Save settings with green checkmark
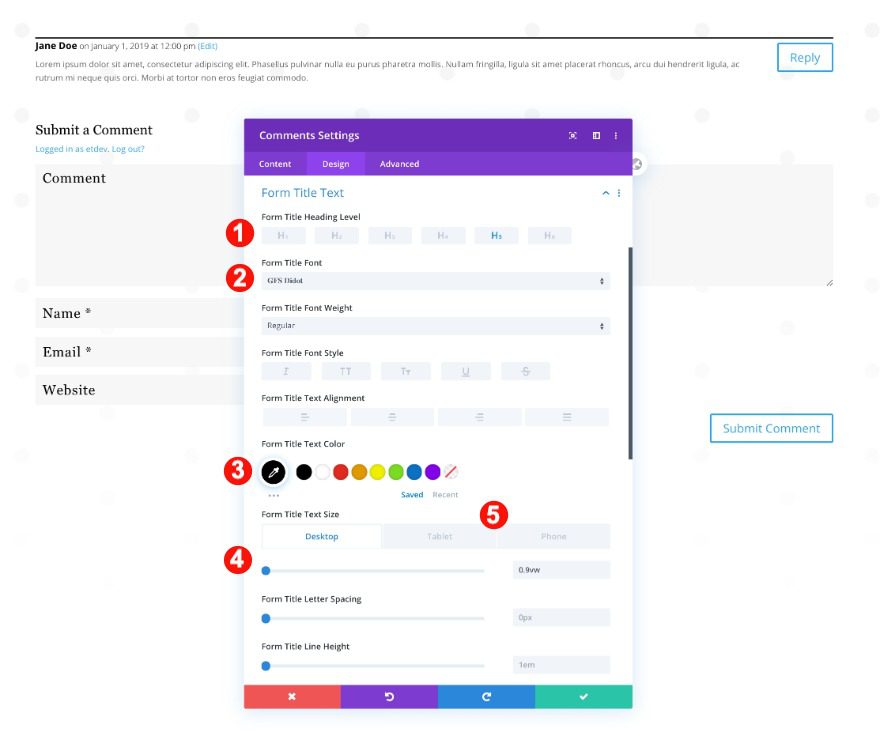880x736 pixels. coord(584,697)
